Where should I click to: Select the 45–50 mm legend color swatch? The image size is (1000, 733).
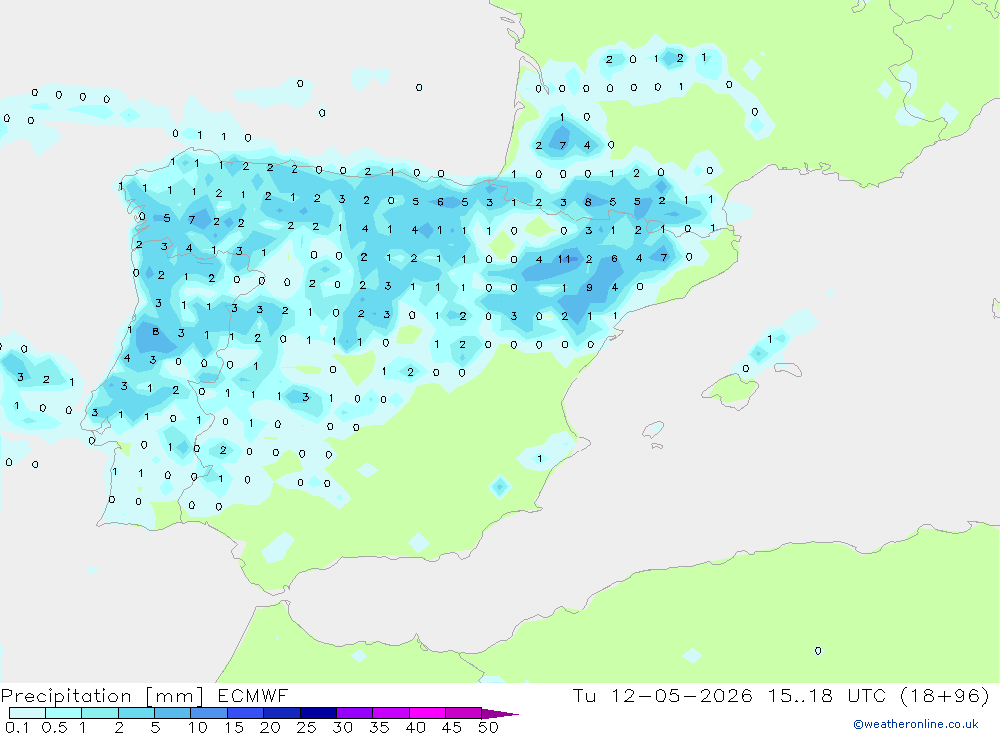tap(463, 713)
